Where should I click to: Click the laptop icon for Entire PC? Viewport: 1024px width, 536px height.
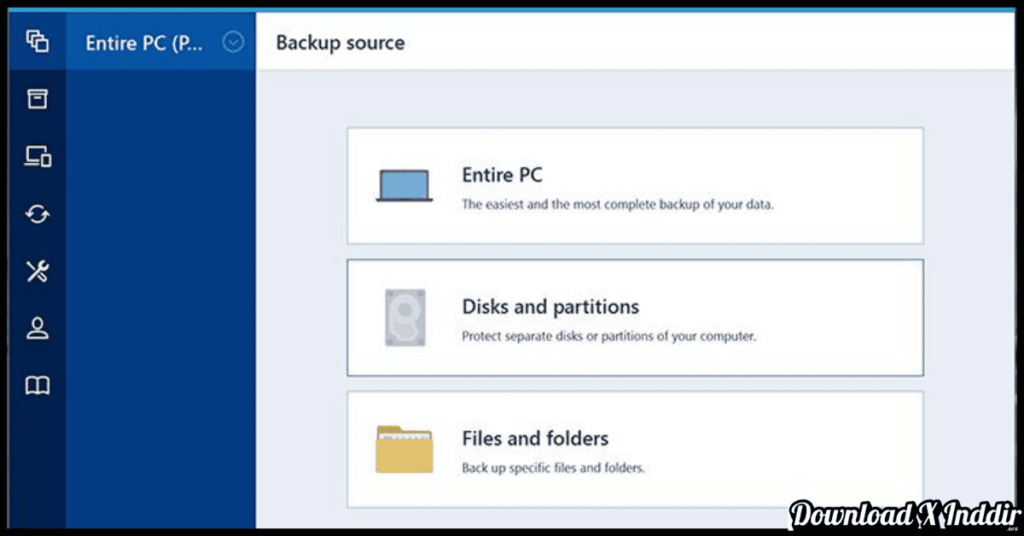(x=404, y=185)
